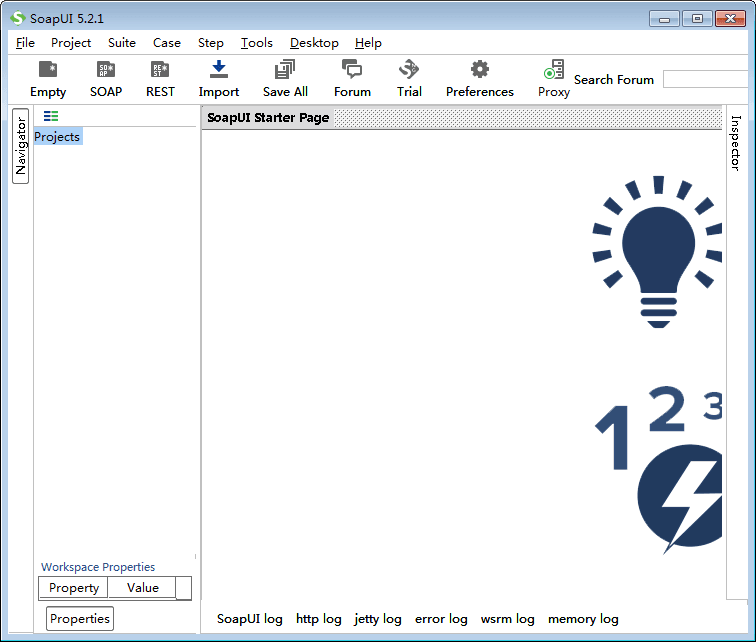Show the error log tab
The height and width of the screenshot is (642, 756).
441,619
